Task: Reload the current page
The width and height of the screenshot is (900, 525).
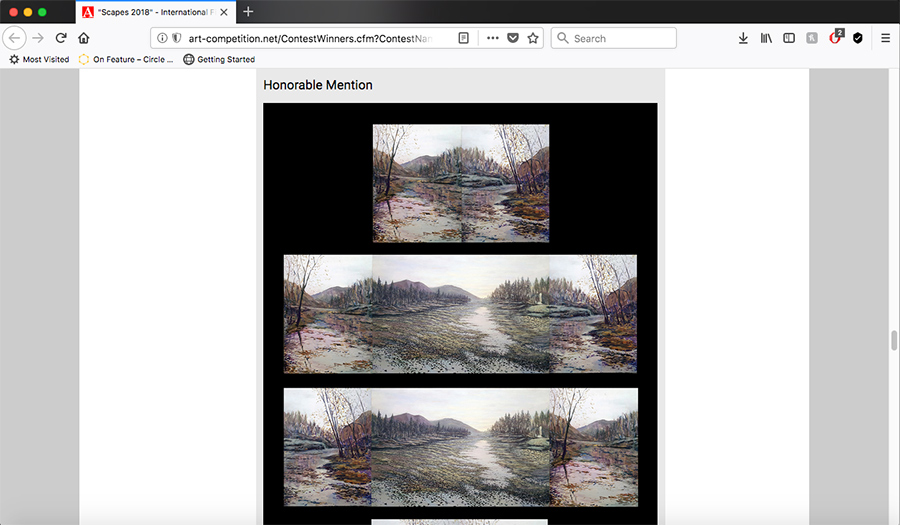Action: point(61,38)
